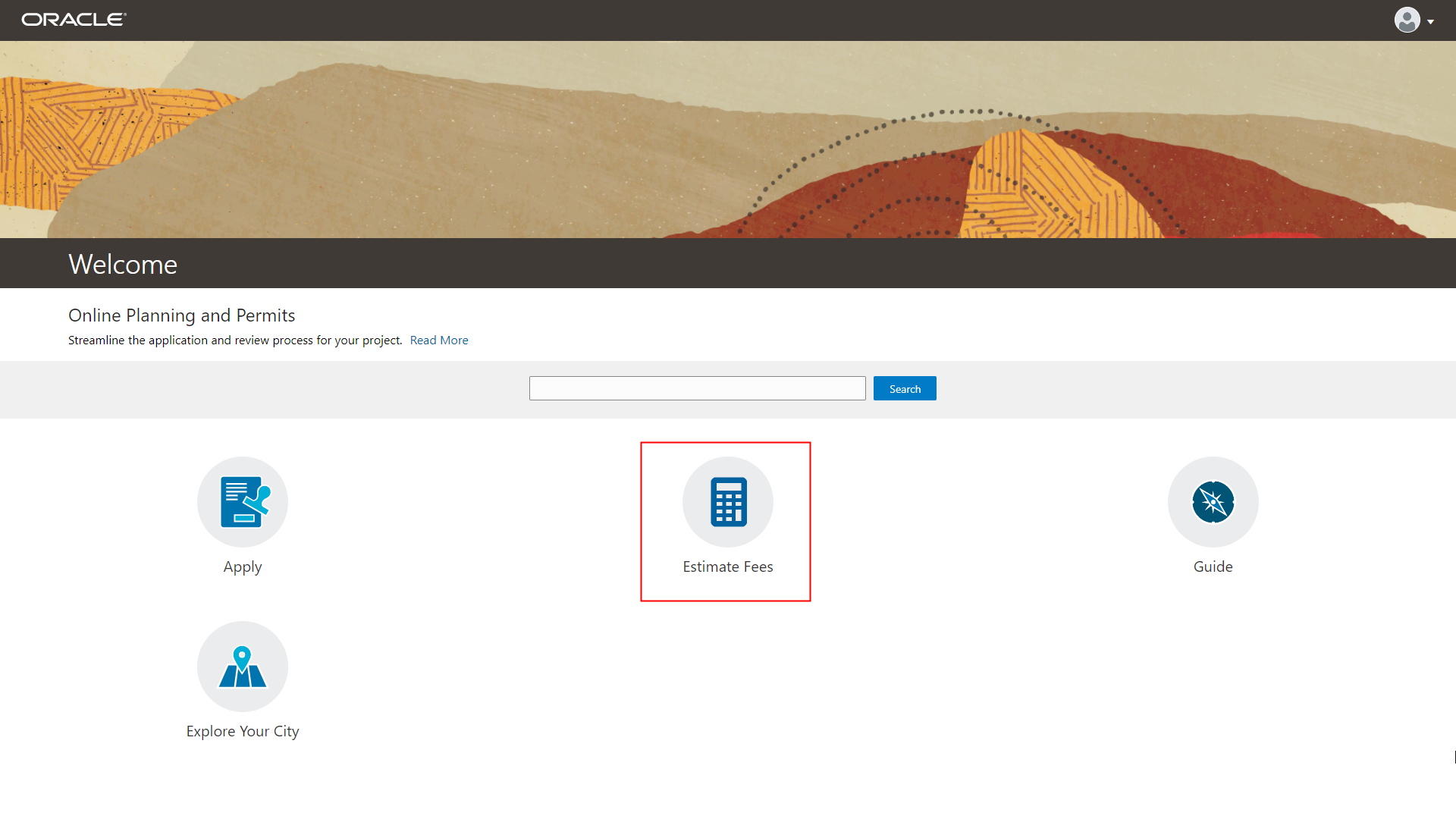
Task: Open the Apply permit application icon
Action: click(243, 501)
